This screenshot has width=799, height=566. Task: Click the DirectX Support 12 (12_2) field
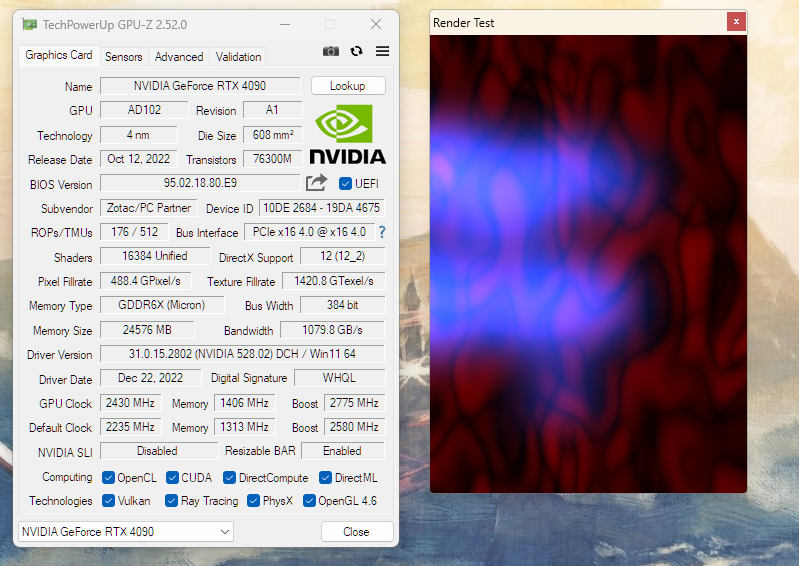(x=343, y=256)
